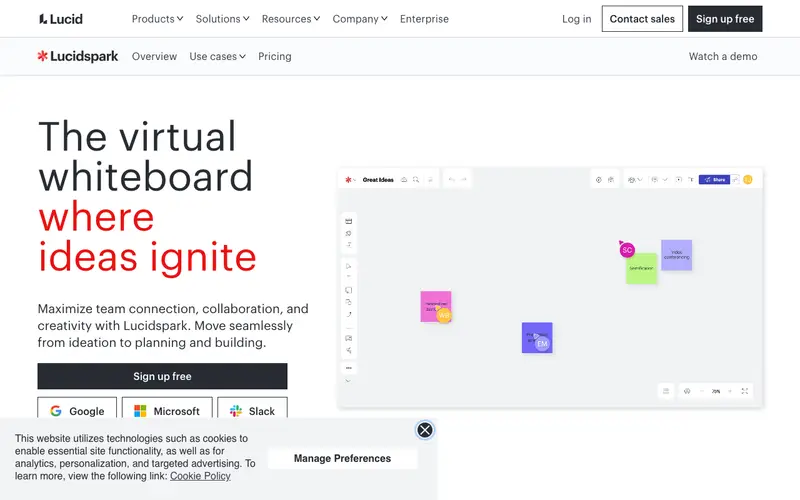Select the pink sticky note on whiteboard
This screenshot has height=500, width=800.
tap(436, 307)
